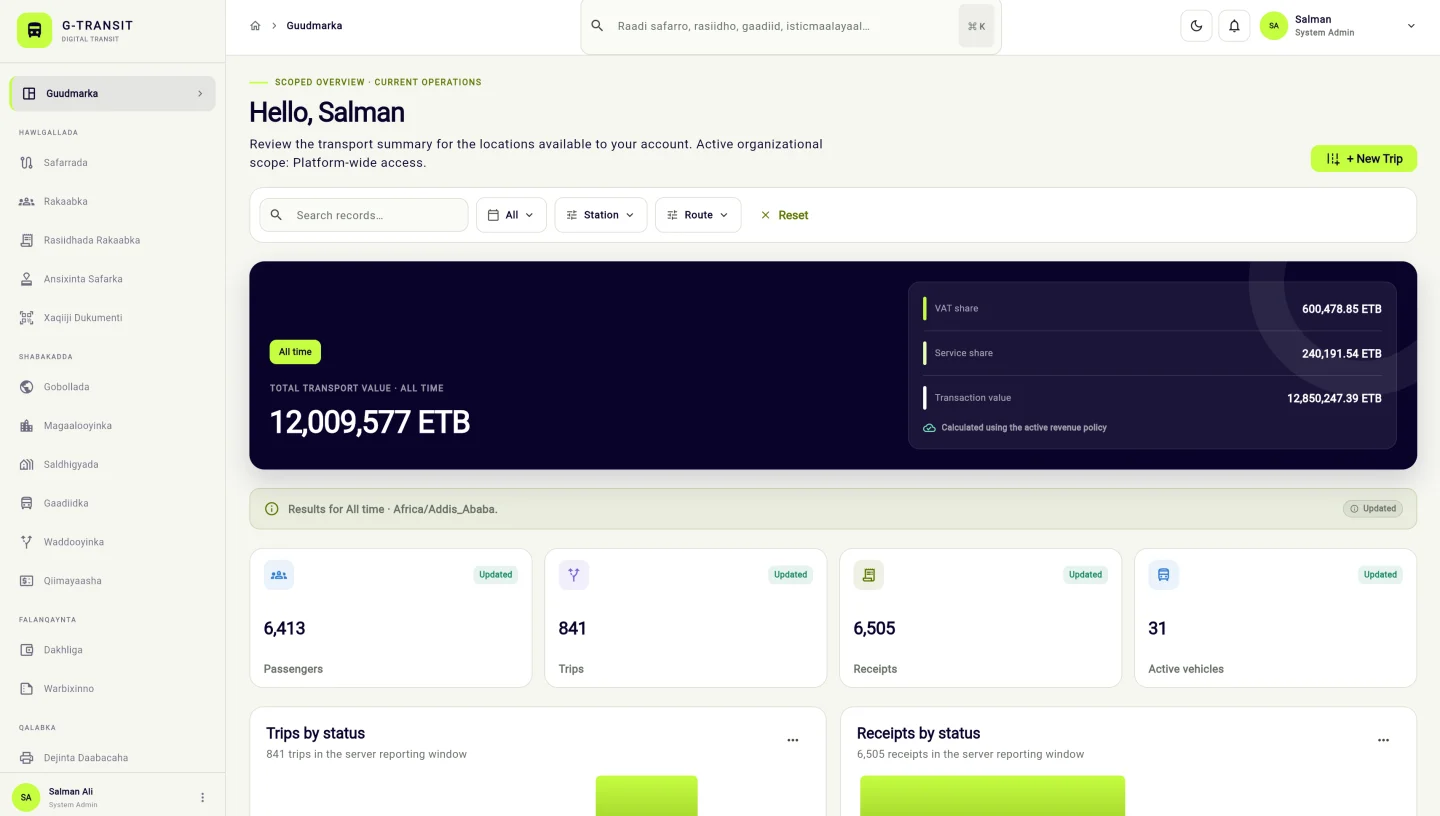Click the Dakhliga wallet icon

pos(27,650)
